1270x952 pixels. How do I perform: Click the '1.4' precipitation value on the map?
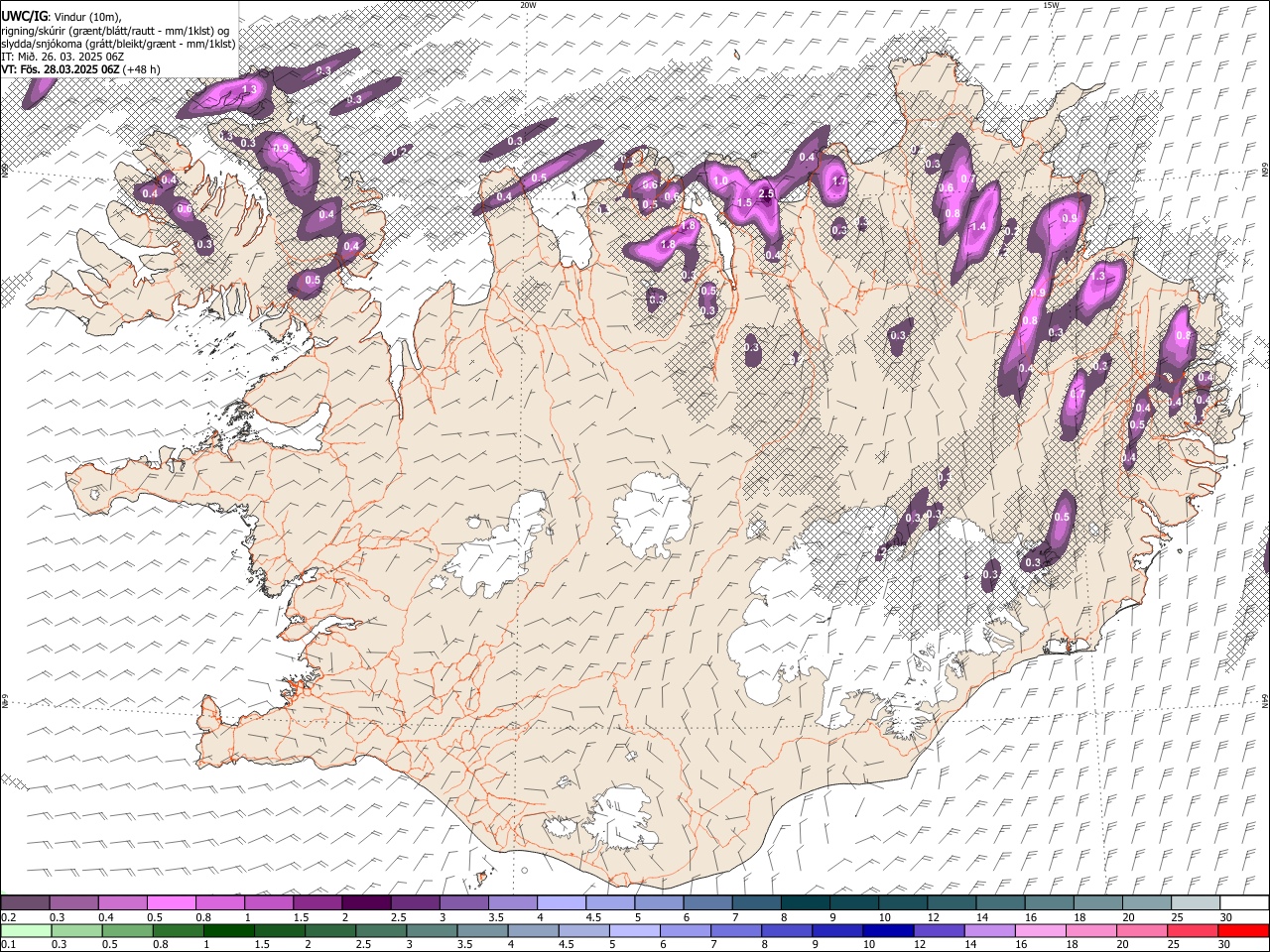point(978,227)
